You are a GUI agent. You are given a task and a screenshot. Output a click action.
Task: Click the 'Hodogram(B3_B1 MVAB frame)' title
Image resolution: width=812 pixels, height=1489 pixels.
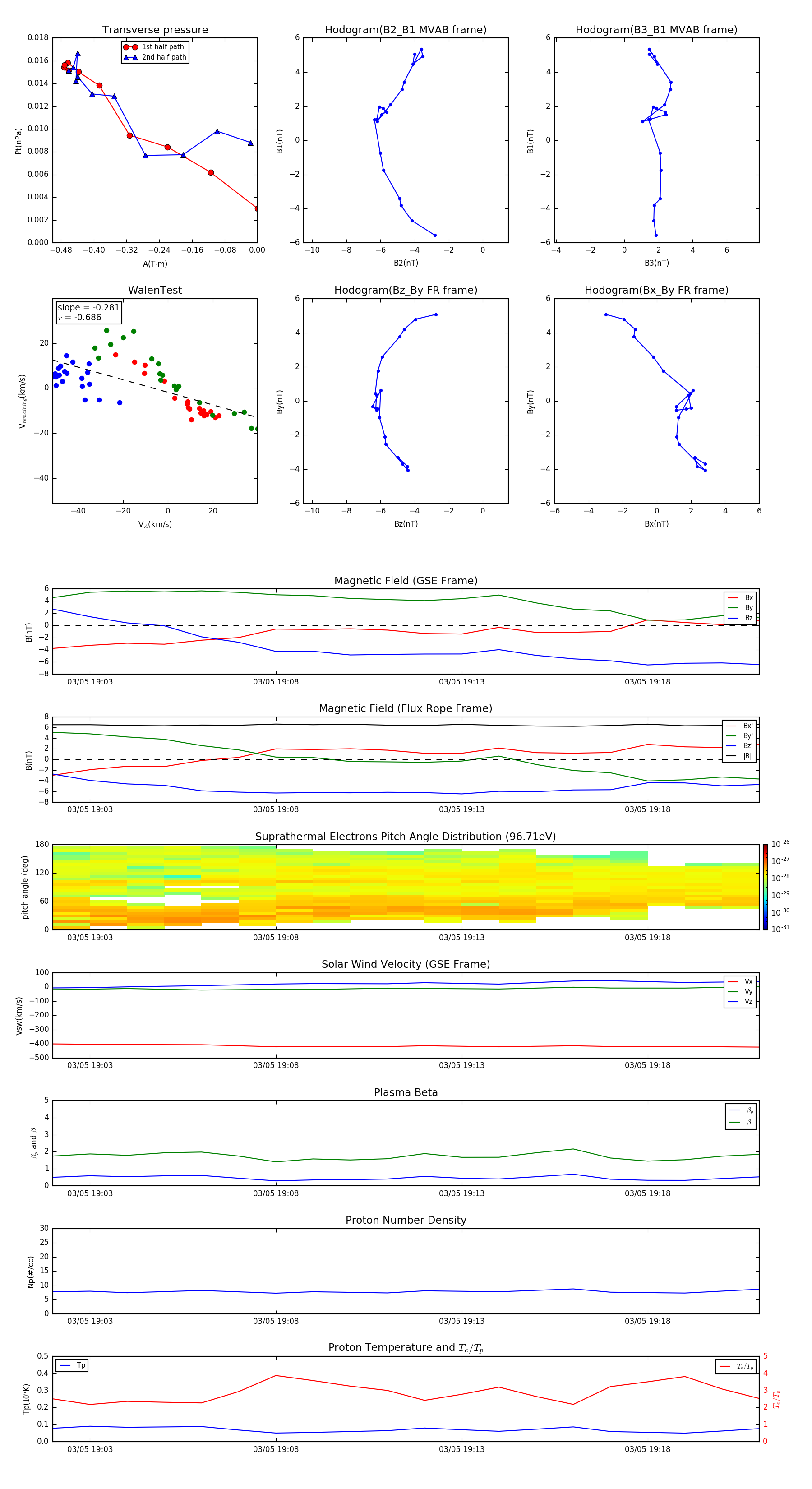point(656,30)
